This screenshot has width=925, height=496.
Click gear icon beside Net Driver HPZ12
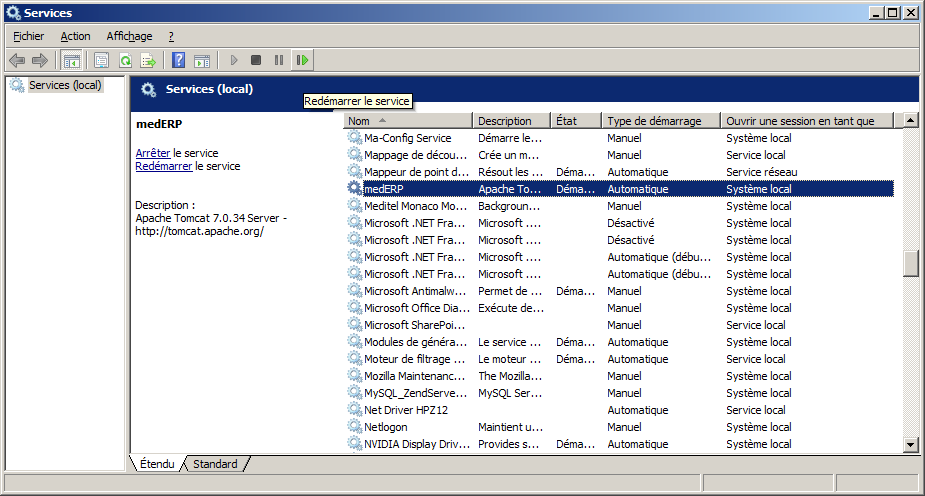(x=354, y=409)
